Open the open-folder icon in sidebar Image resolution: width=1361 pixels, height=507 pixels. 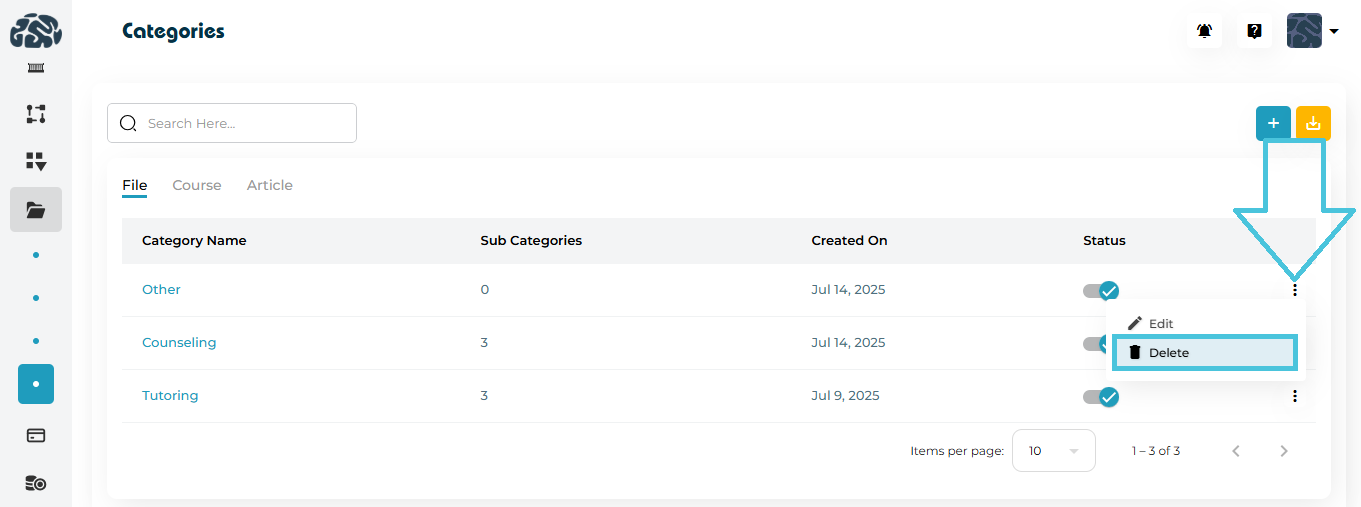click(36, 210)
